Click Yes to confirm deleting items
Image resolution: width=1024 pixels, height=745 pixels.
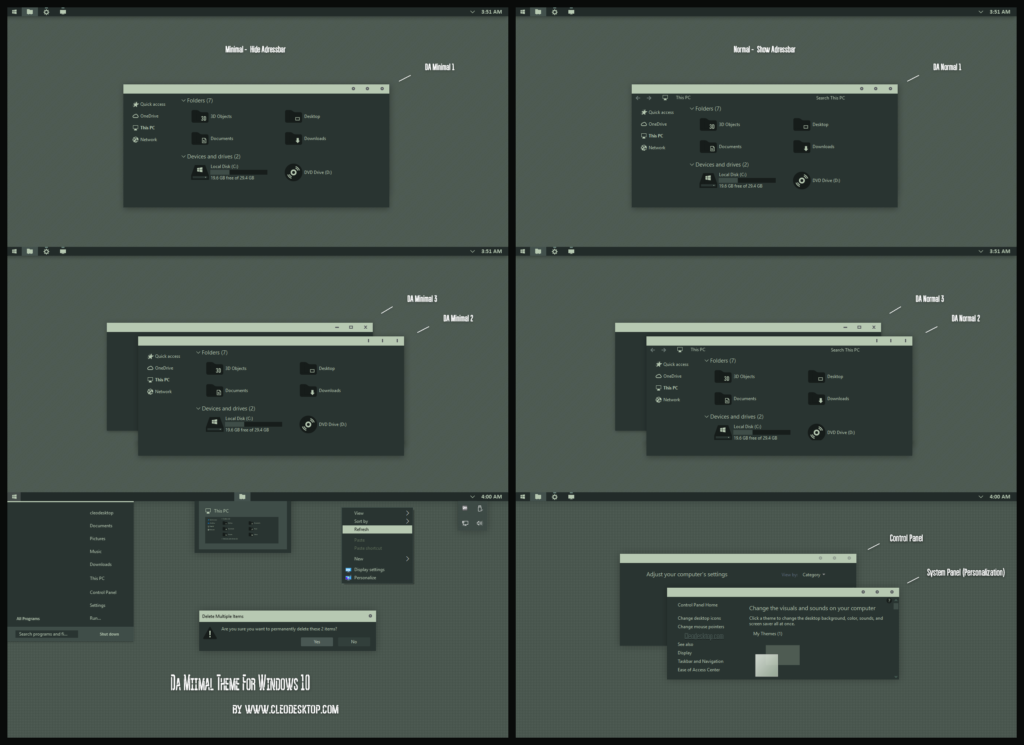pos(318,641)
